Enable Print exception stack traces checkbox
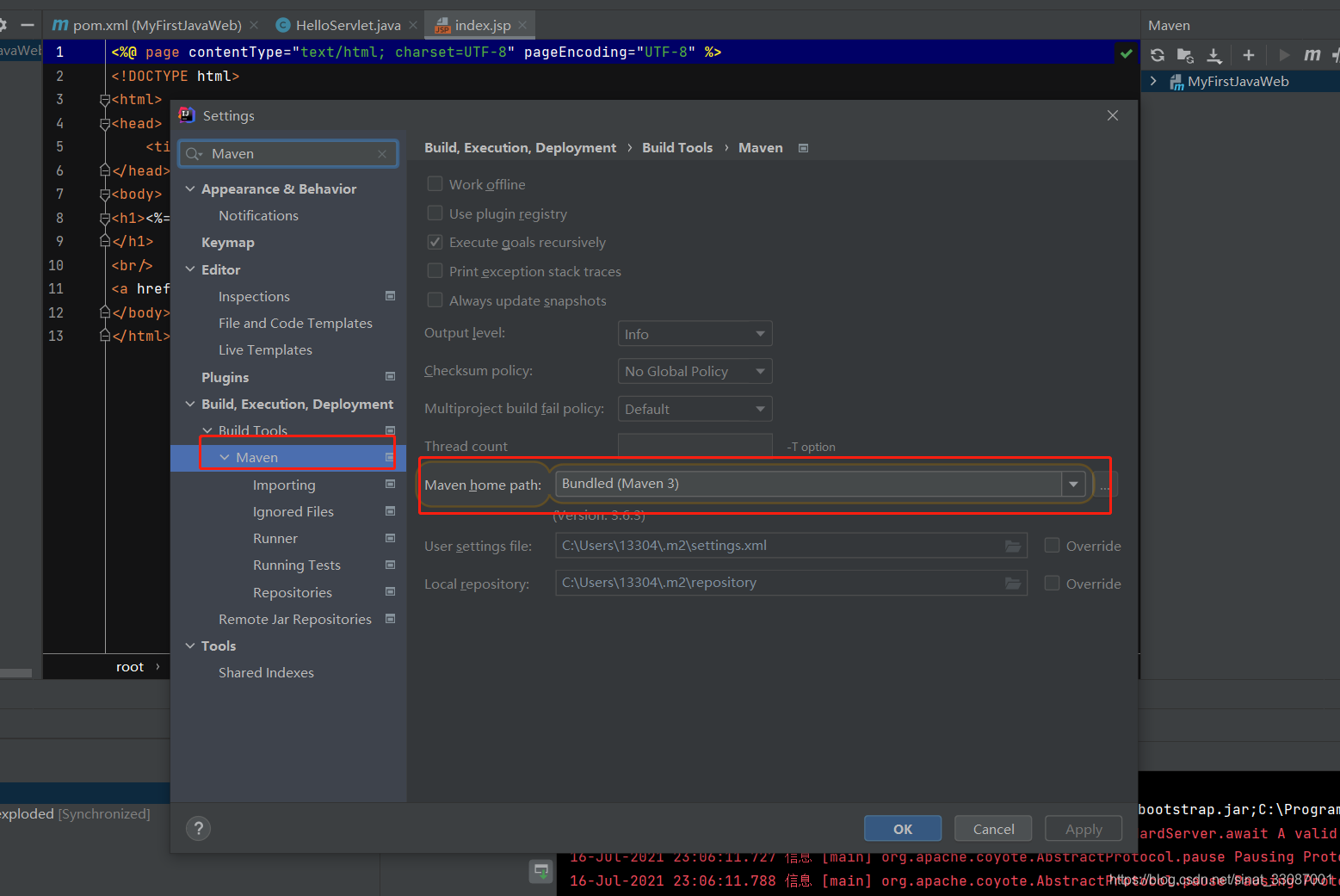1340x896 pixels. (435, 270)
